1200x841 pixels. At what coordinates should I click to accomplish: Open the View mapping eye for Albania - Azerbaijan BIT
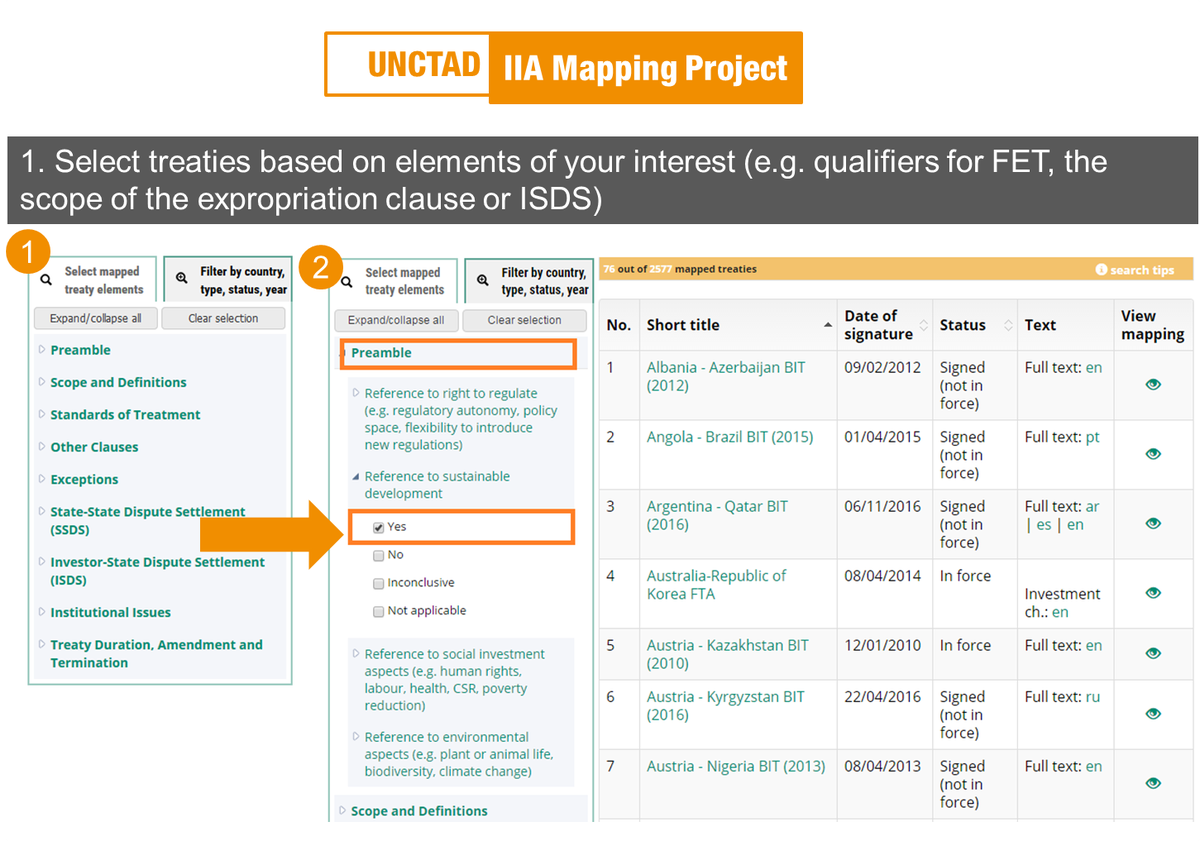1153,386
